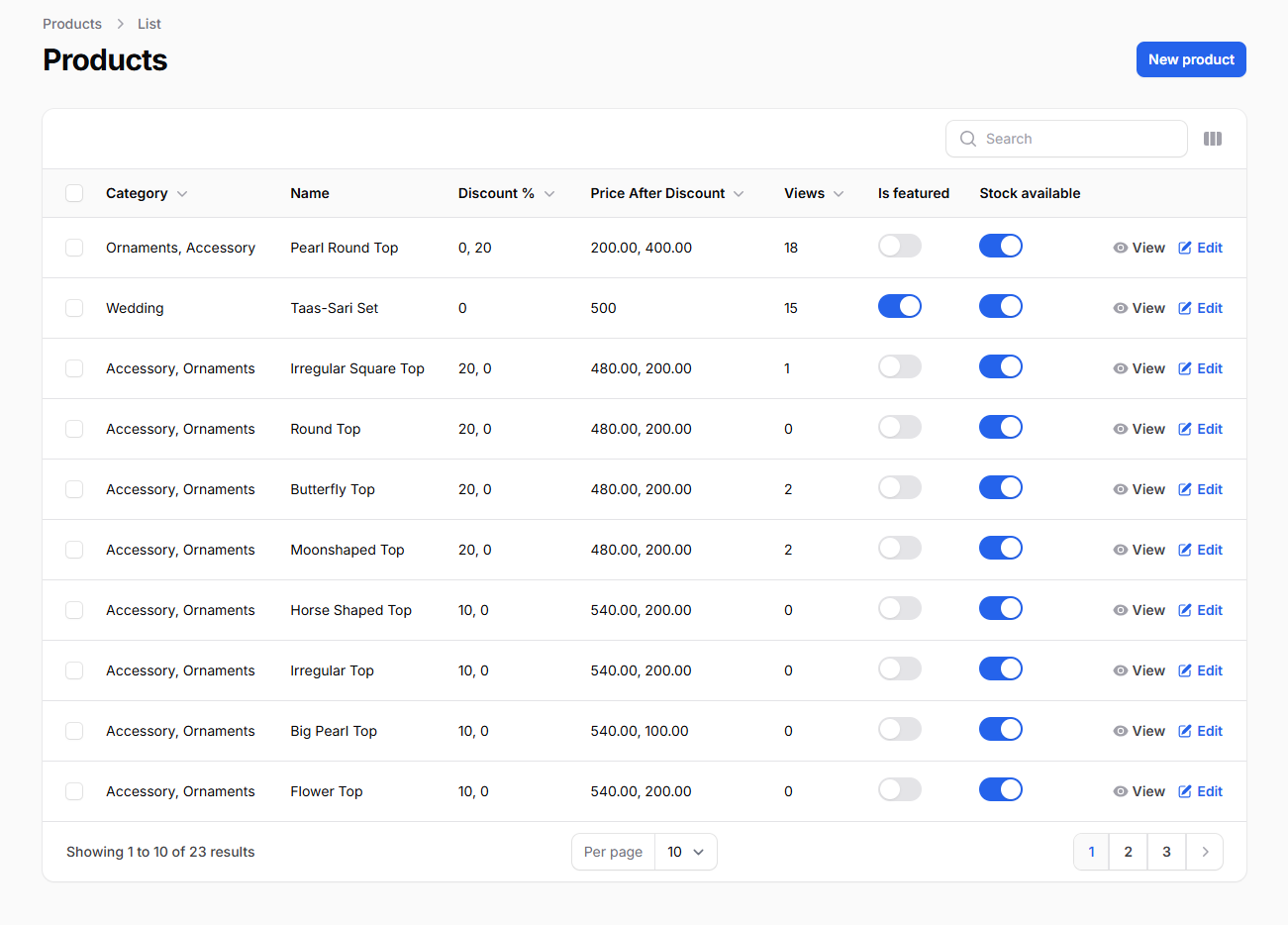Enable Is featured for Pearl Round Top
Viewport: 1288px width, 925px height.
[899, 247]
